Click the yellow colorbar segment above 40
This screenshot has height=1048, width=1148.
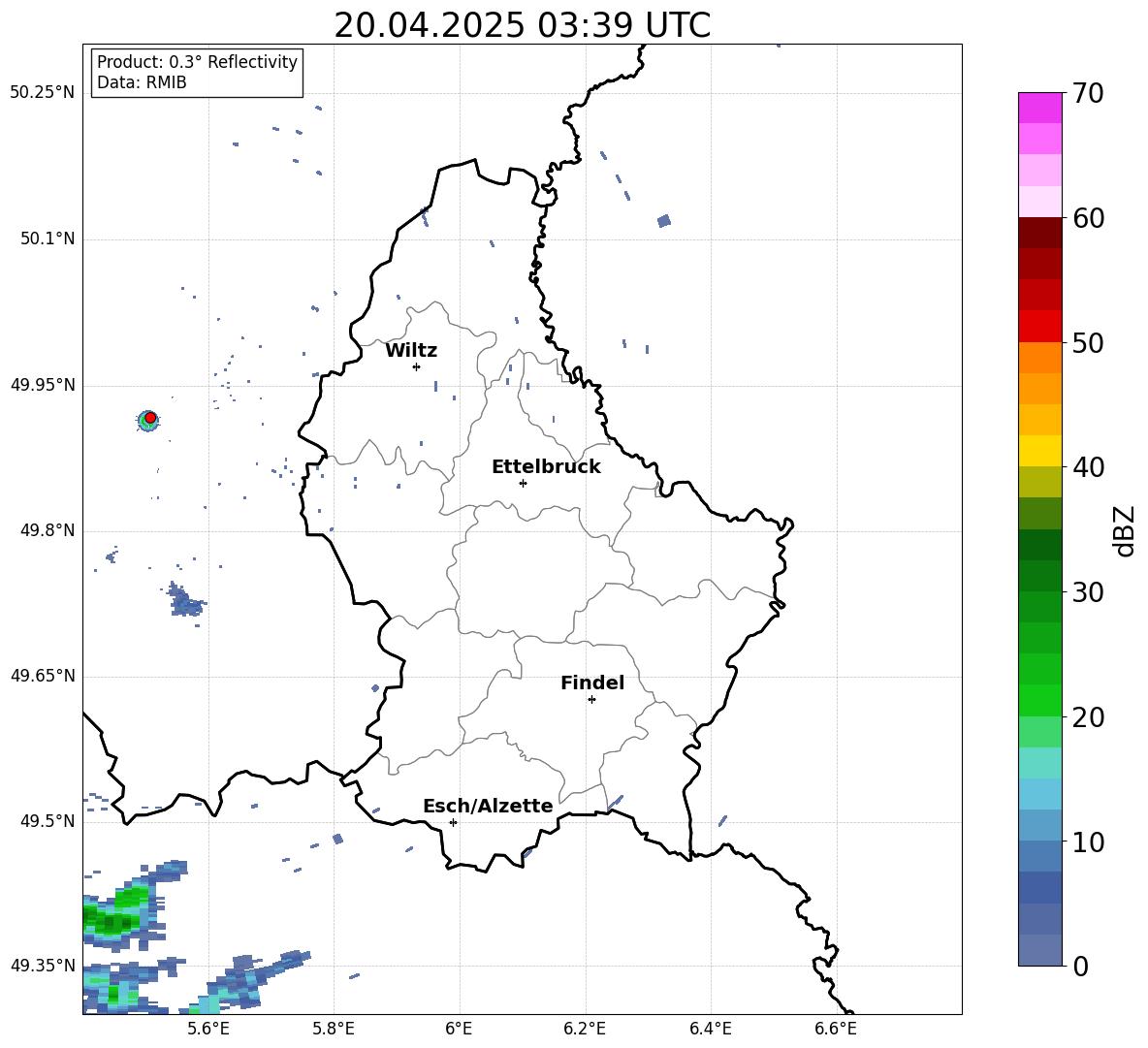(x=1039, y=451)
